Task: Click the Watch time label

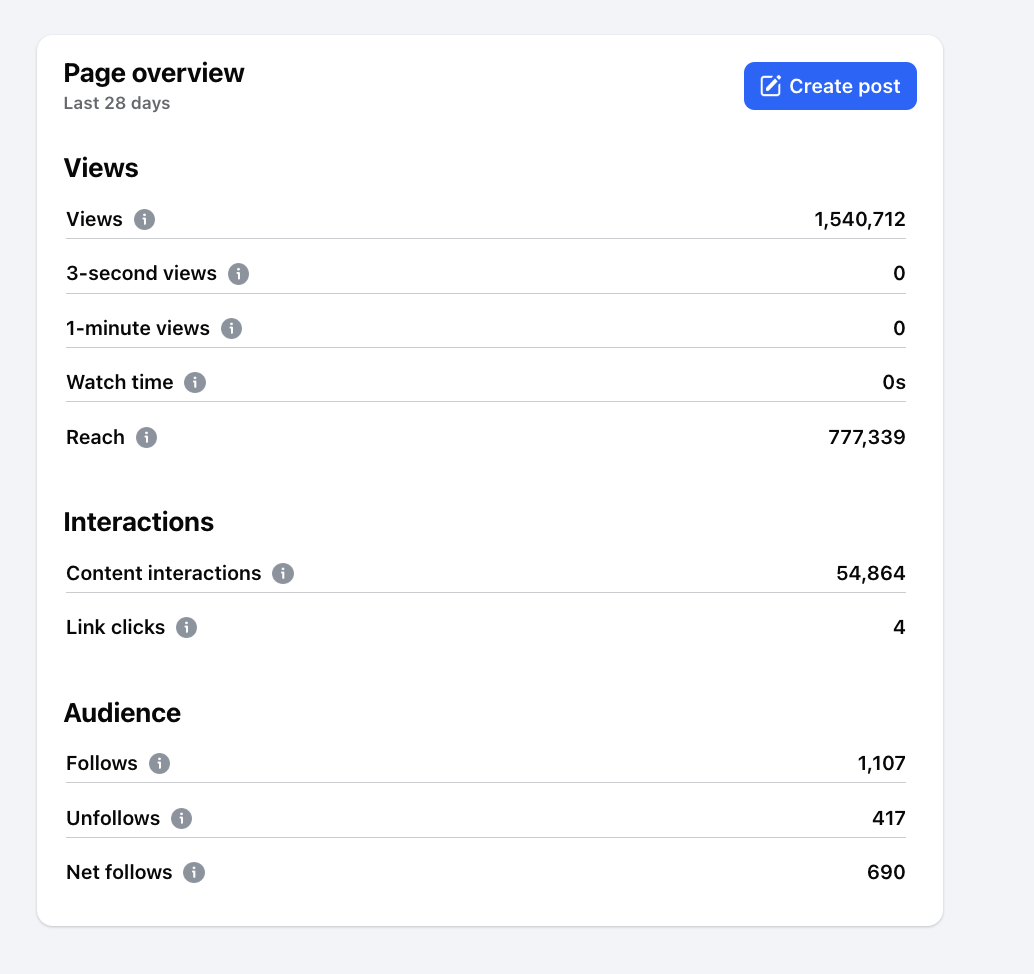Action: coord(119,382)
